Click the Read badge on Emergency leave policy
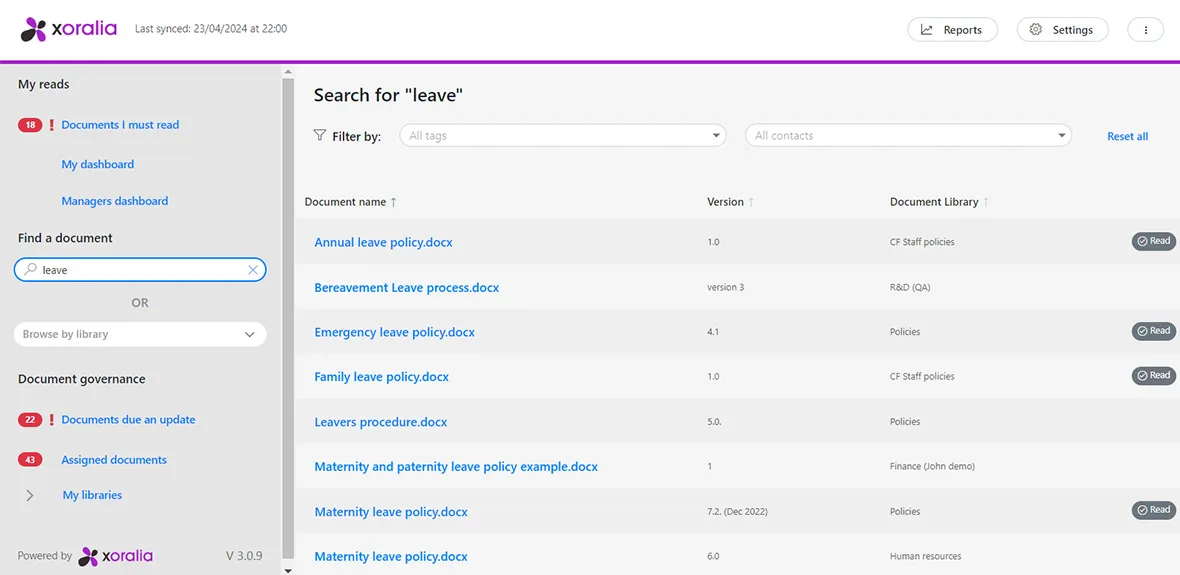This screenshot has width=1180, height=575. tap(1152, 331)
